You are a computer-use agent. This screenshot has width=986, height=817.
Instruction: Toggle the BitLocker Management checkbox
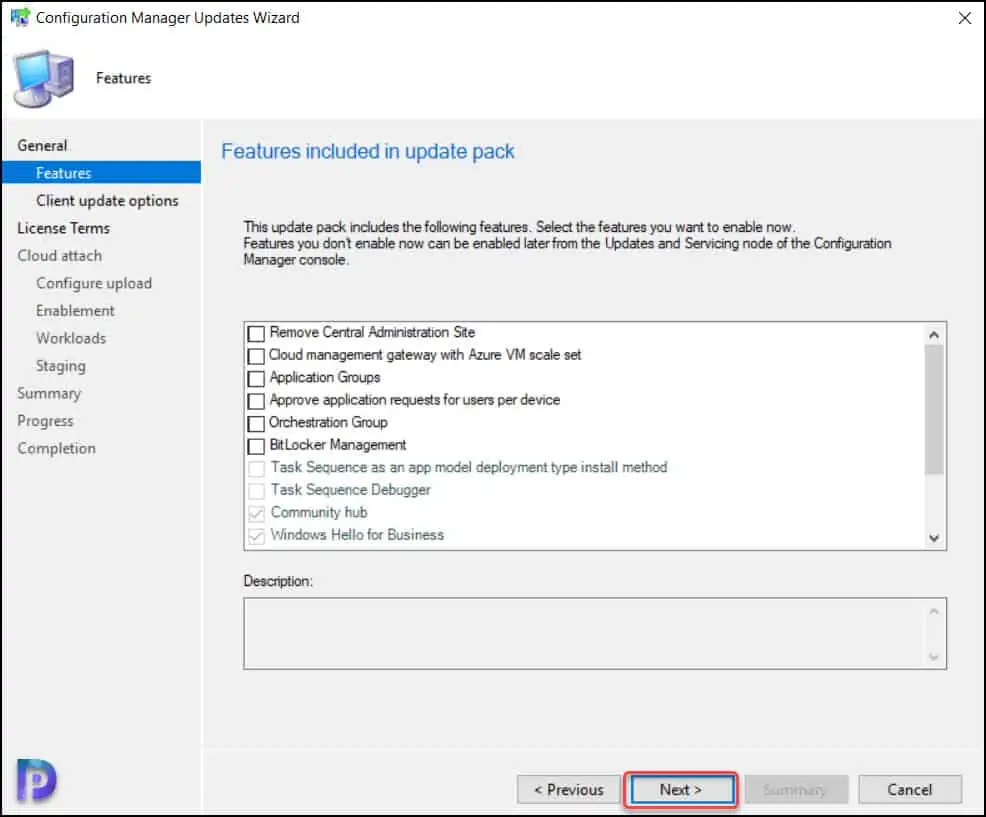click(x=256, y=446)
